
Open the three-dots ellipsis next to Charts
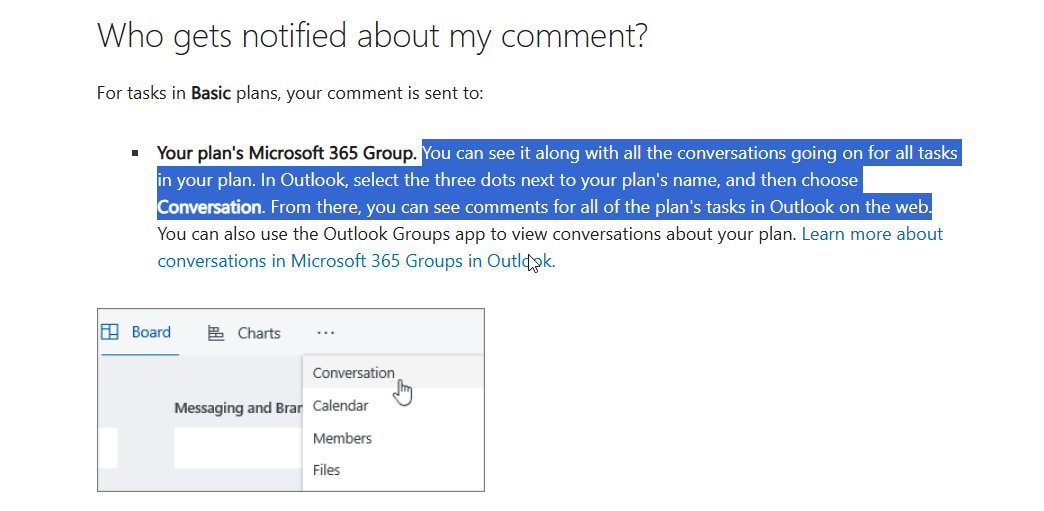(x=326, y=332)
